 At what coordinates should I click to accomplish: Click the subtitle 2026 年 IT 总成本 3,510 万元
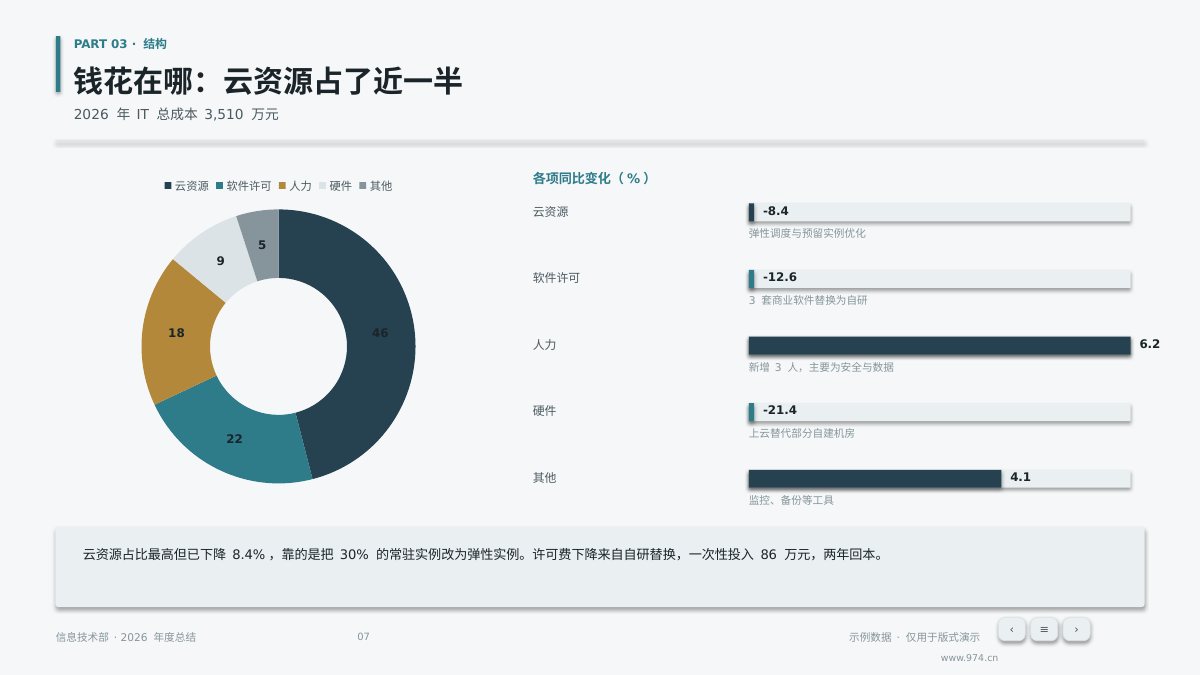176,115
